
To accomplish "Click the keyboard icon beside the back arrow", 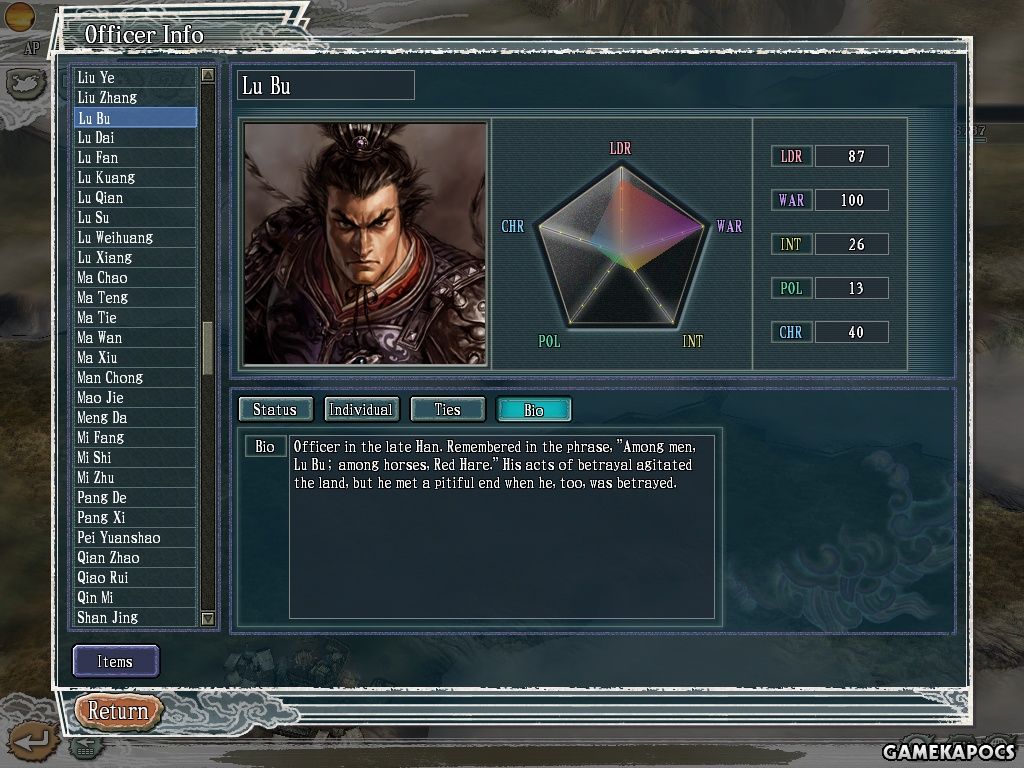I will 86,748.
